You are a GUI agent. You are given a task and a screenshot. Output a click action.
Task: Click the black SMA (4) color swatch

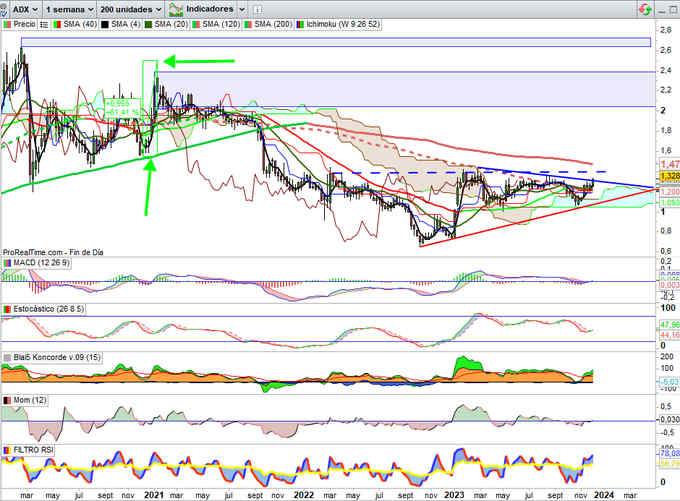coord(105,25)
